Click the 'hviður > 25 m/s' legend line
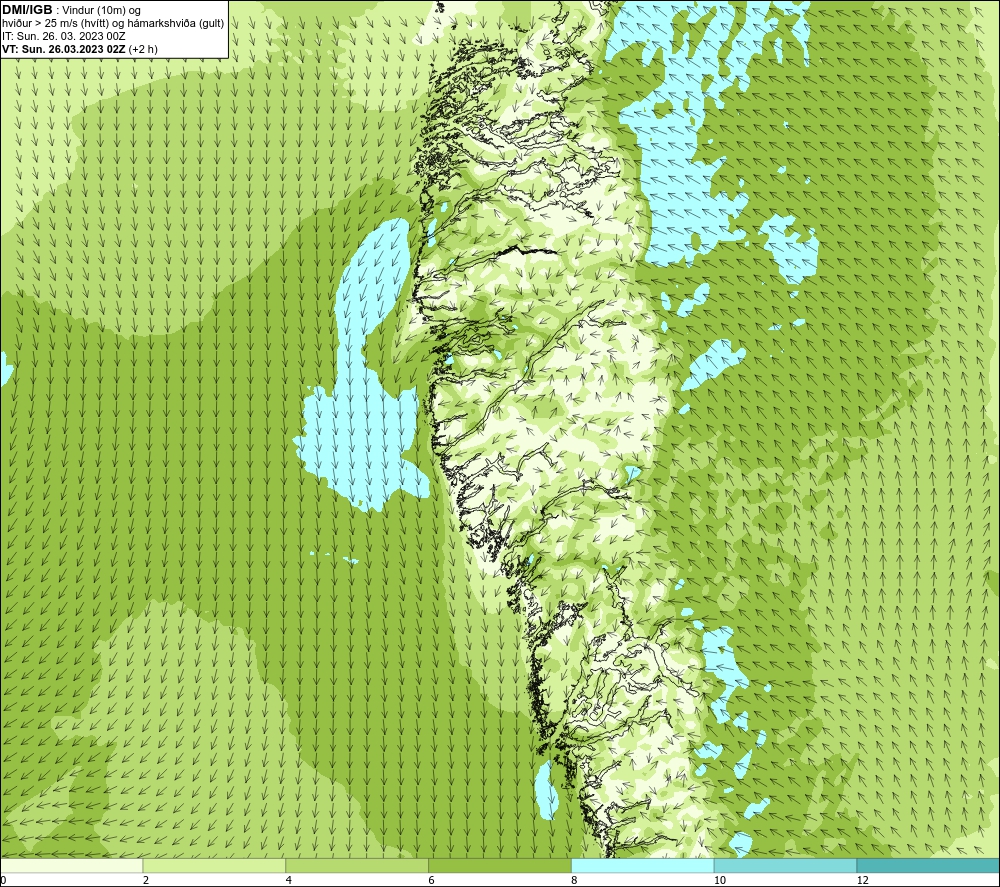Image resolution: width=1000 pixels, height=887 pixels. point(113,24)
